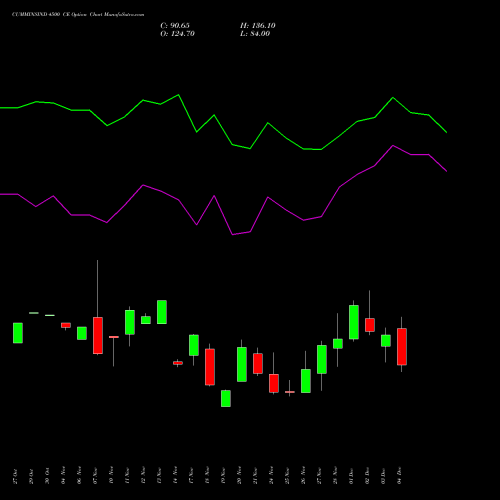Image resolution: width=500 pixels, height=500 pixels.
Task: Click the red candlestick above 24 Nov
Action: click(274, 383)
